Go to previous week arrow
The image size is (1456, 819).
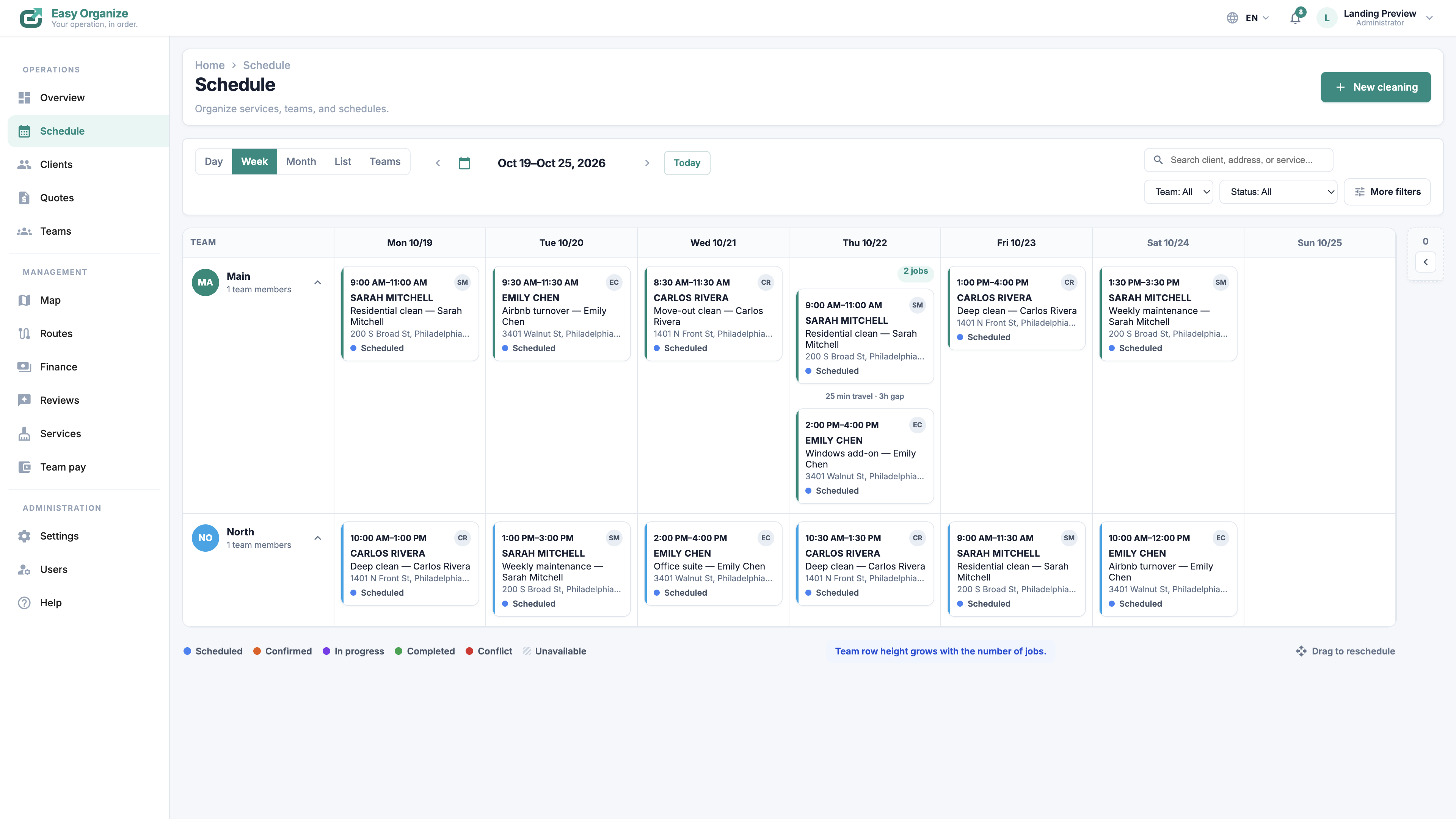pyautogui.click(x=438, y=163)
